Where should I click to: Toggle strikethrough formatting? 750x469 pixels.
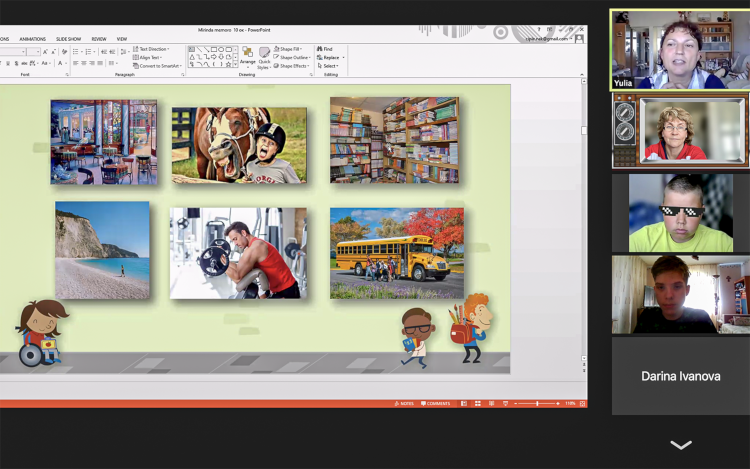pyautogui.click(x=24, y=63)
